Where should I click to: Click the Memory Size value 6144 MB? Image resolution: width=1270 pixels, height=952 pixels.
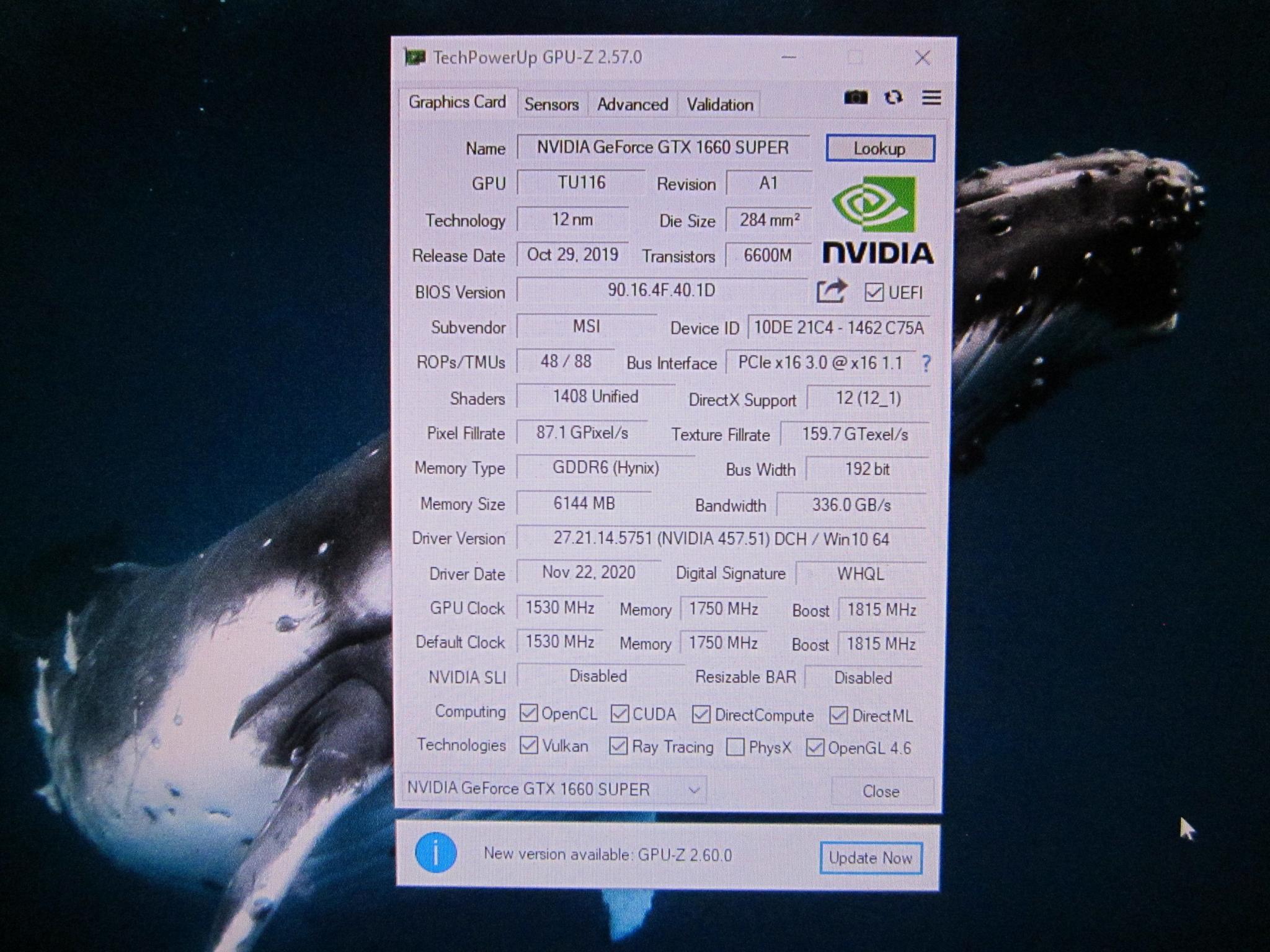coord(584,503)
